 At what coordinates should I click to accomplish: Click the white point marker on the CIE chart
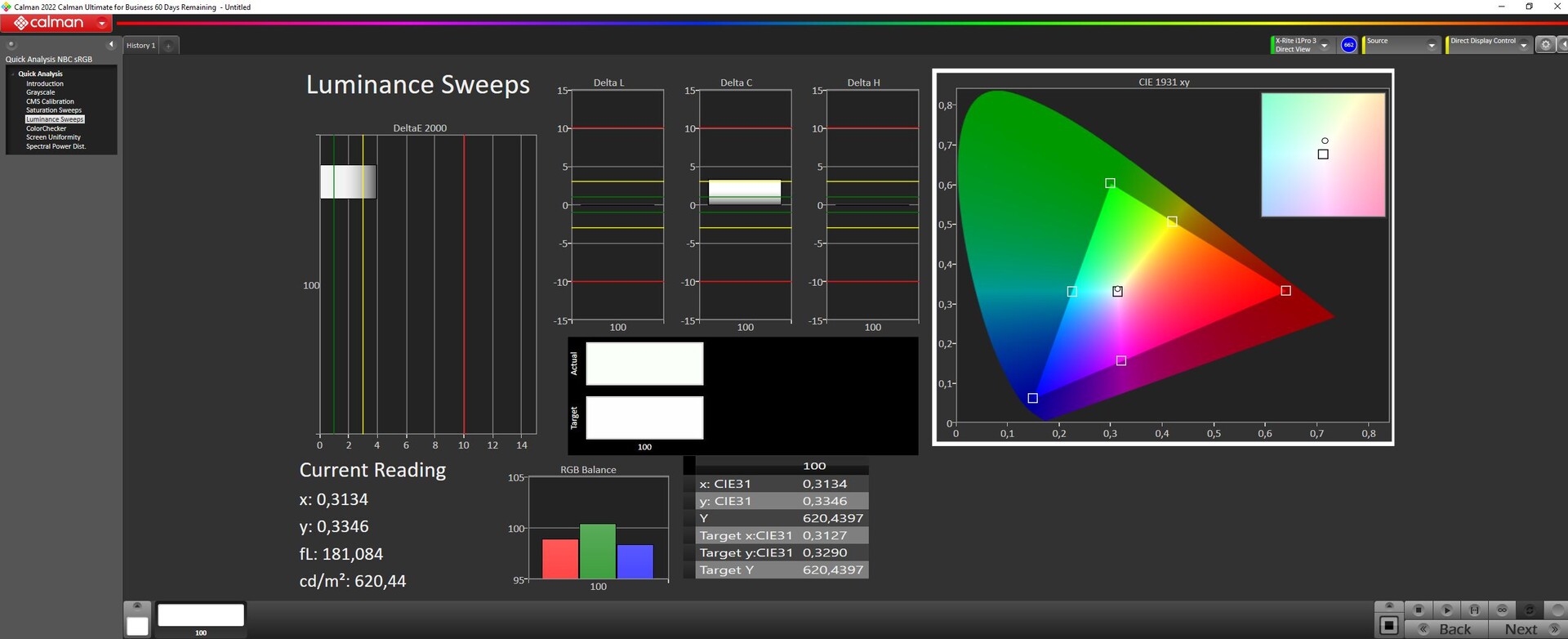click(1117, 291)
